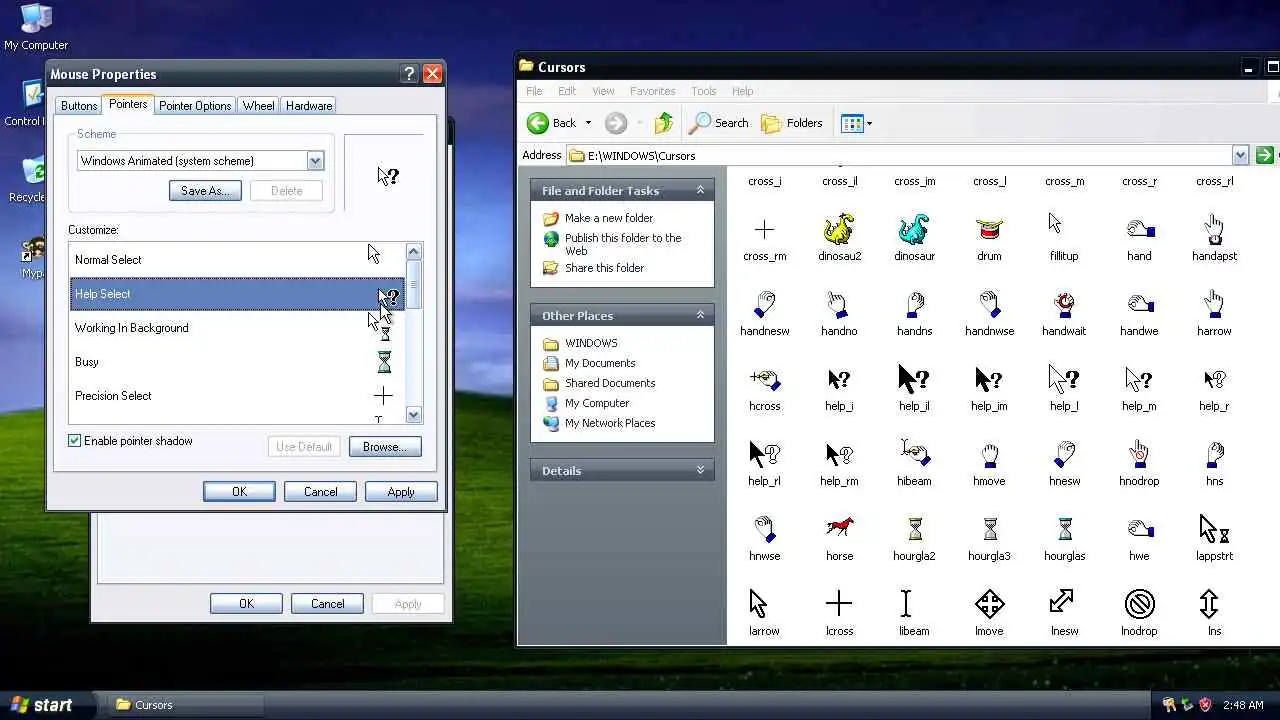The width and height of the screenshot is (1280, 720).
Task: Click OK in Mouse Properties dialog
Action: point(239,492)
